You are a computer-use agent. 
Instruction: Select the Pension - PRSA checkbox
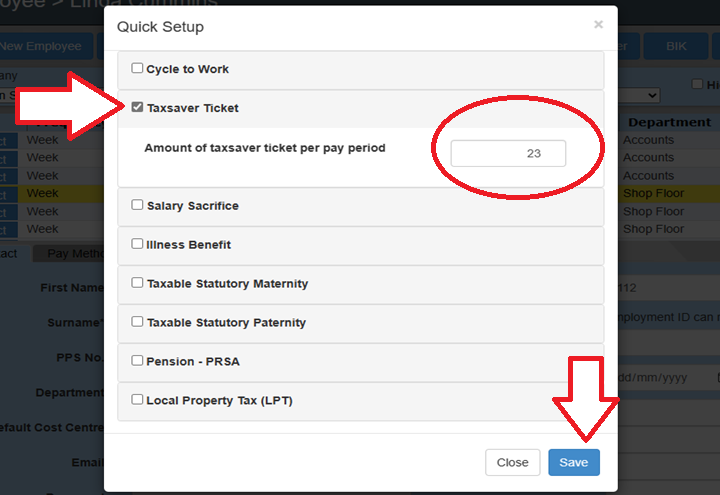click(x=138, y=360)
